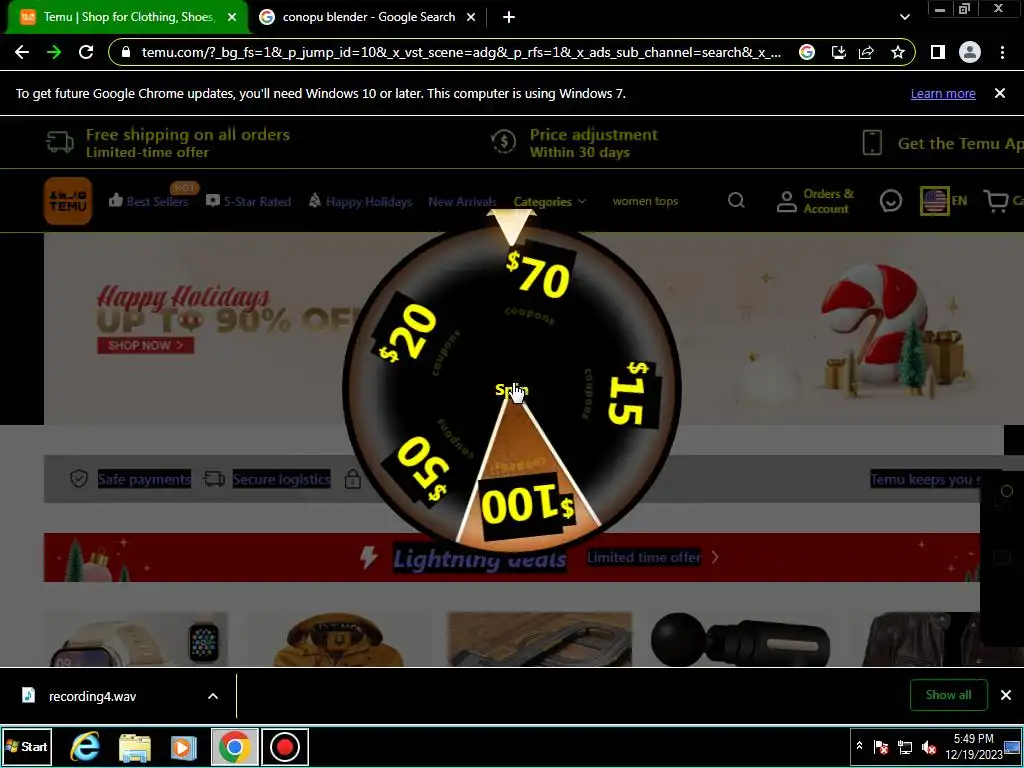
Task: Click the Secure logistics link
Action: coord(266,479)
